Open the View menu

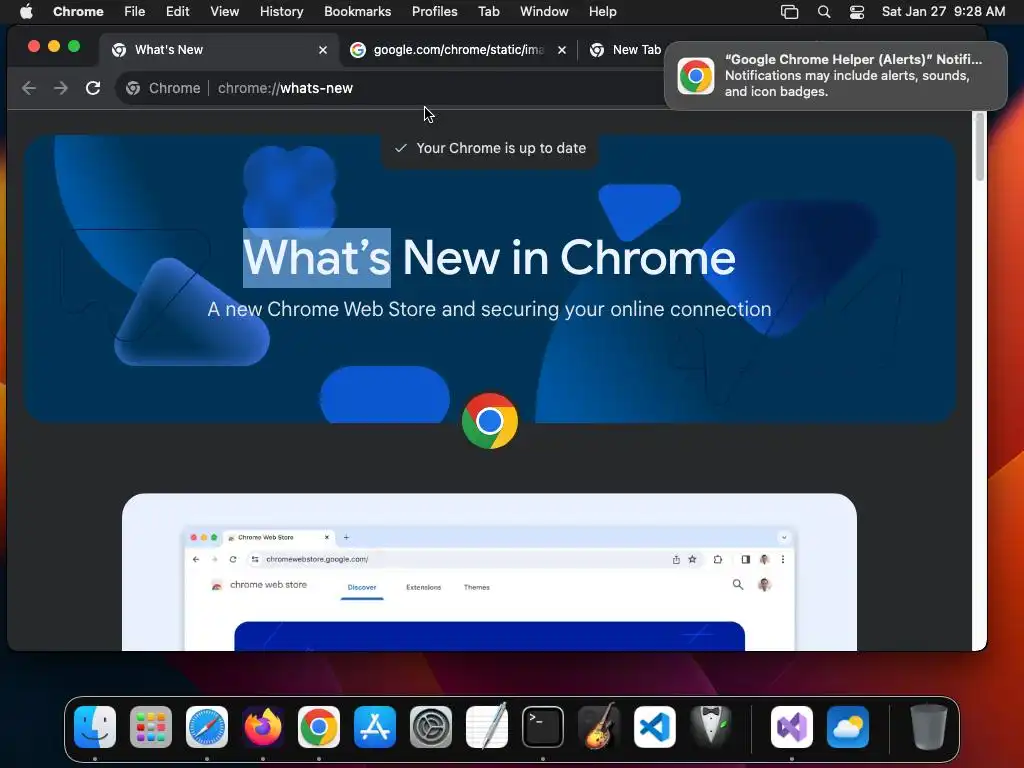tap(224, 11)
